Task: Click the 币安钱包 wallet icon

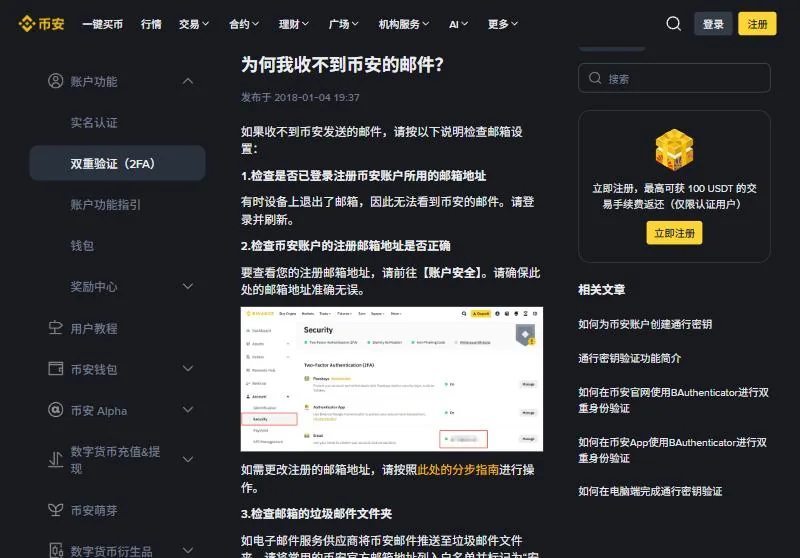Action: coord(55,369)
